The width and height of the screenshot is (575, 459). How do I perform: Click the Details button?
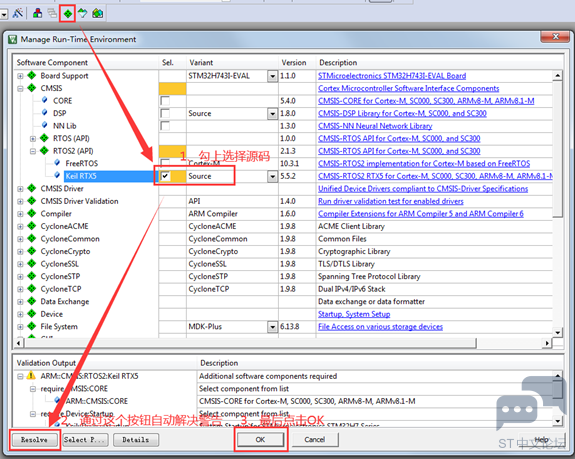coord(136,440)
